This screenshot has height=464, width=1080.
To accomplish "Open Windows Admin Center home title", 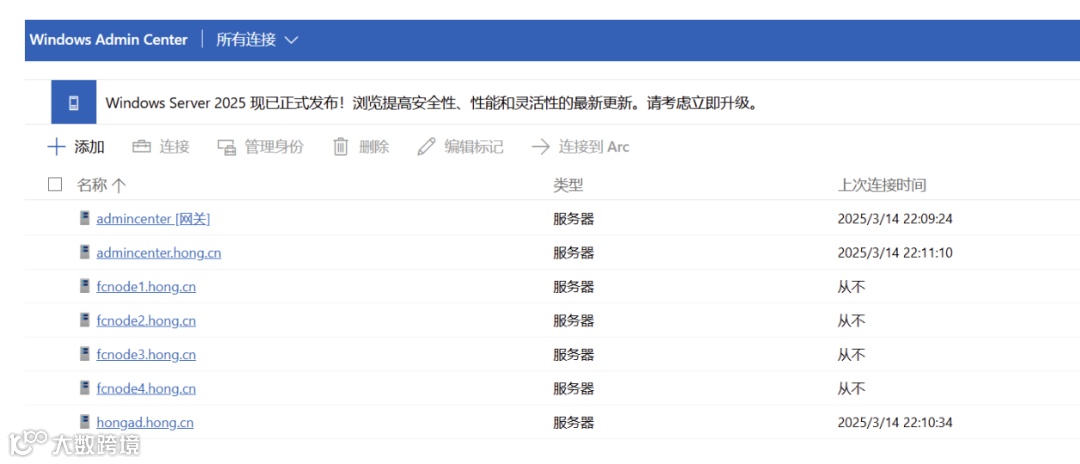I will point(109,40).
